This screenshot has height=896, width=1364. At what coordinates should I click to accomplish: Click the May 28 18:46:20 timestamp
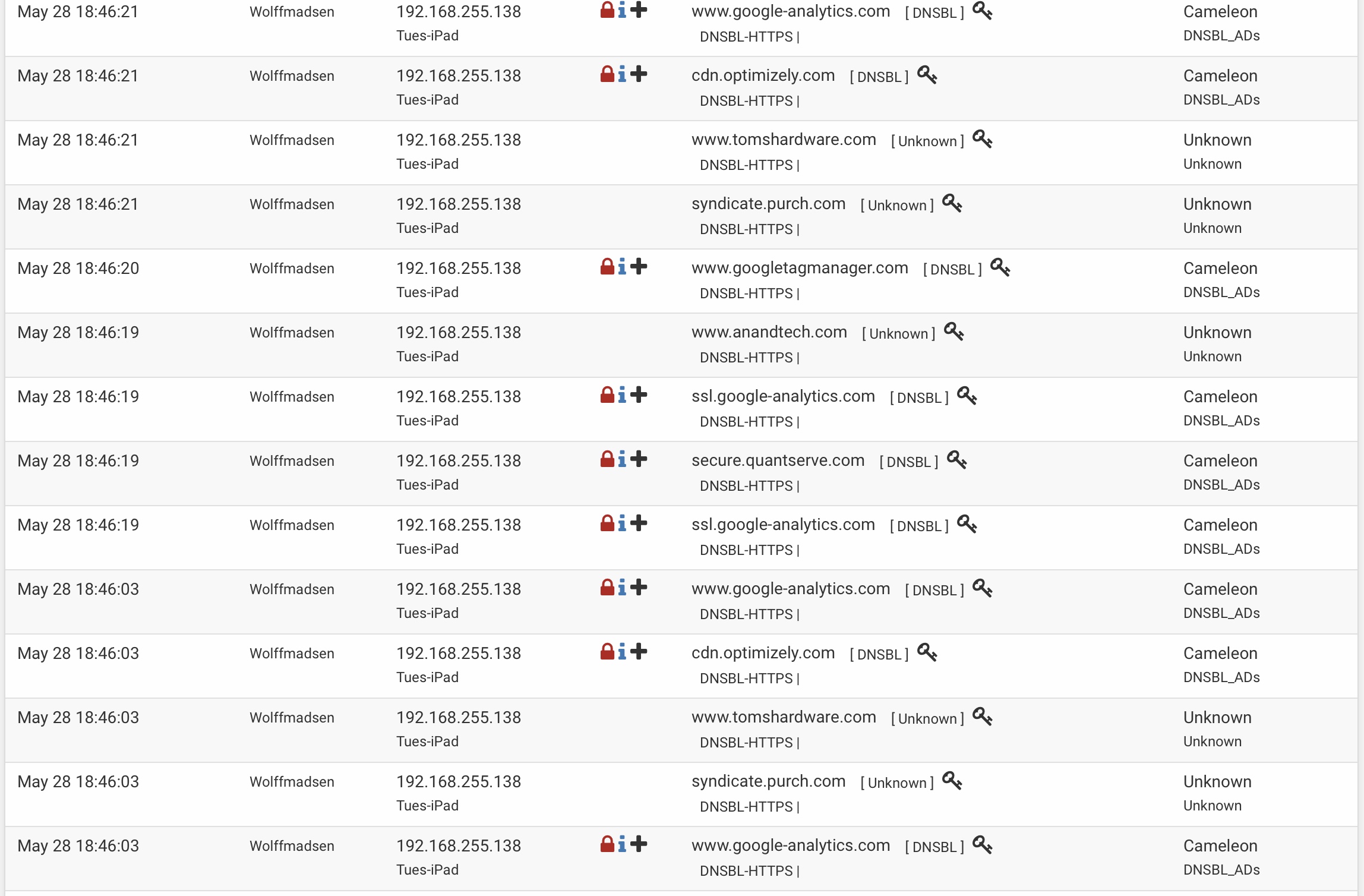[x=78, y=269]
